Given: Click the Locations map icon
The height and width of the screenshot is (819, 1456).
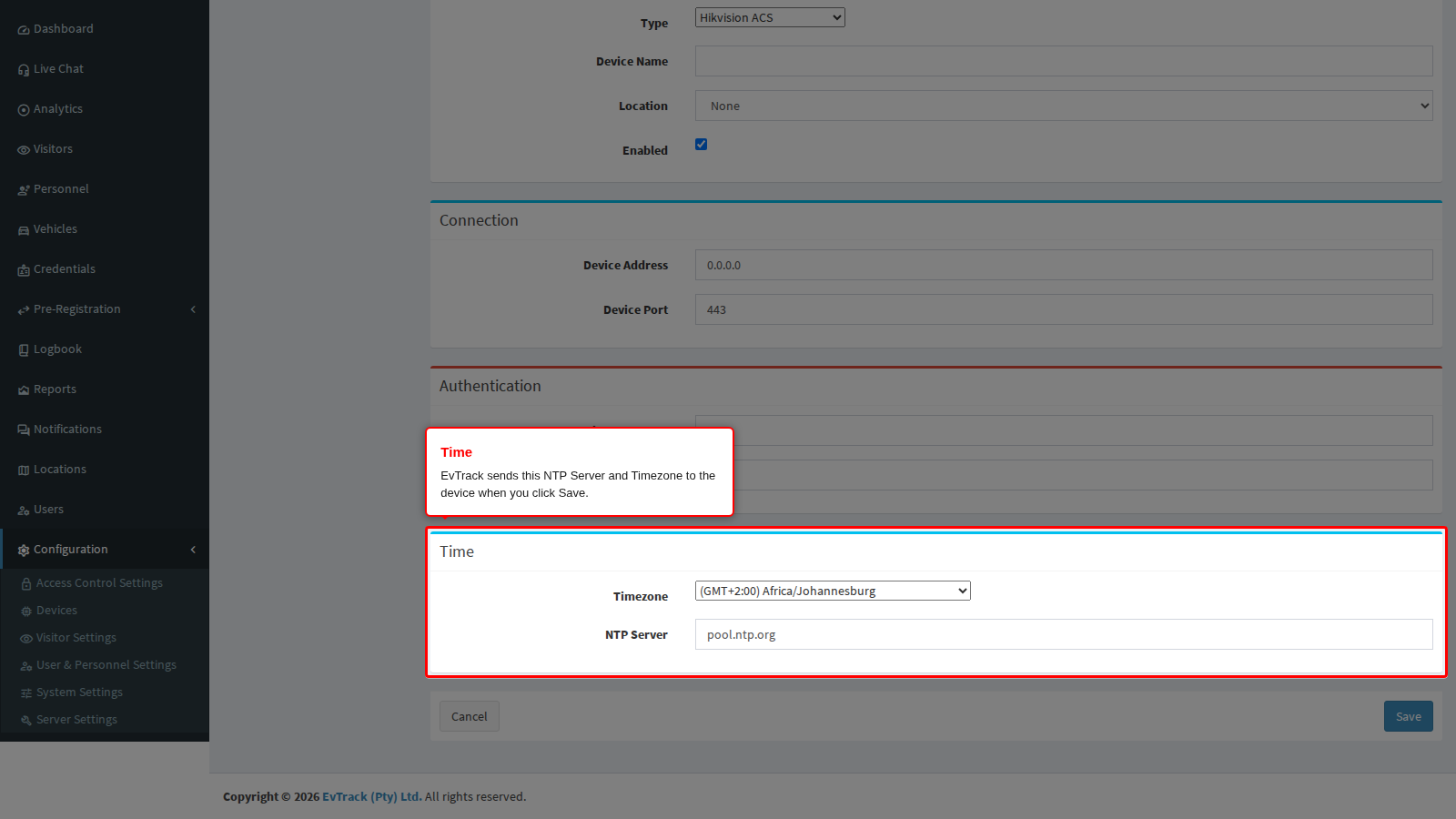Looking at the screenshot, I should point(24,470).
